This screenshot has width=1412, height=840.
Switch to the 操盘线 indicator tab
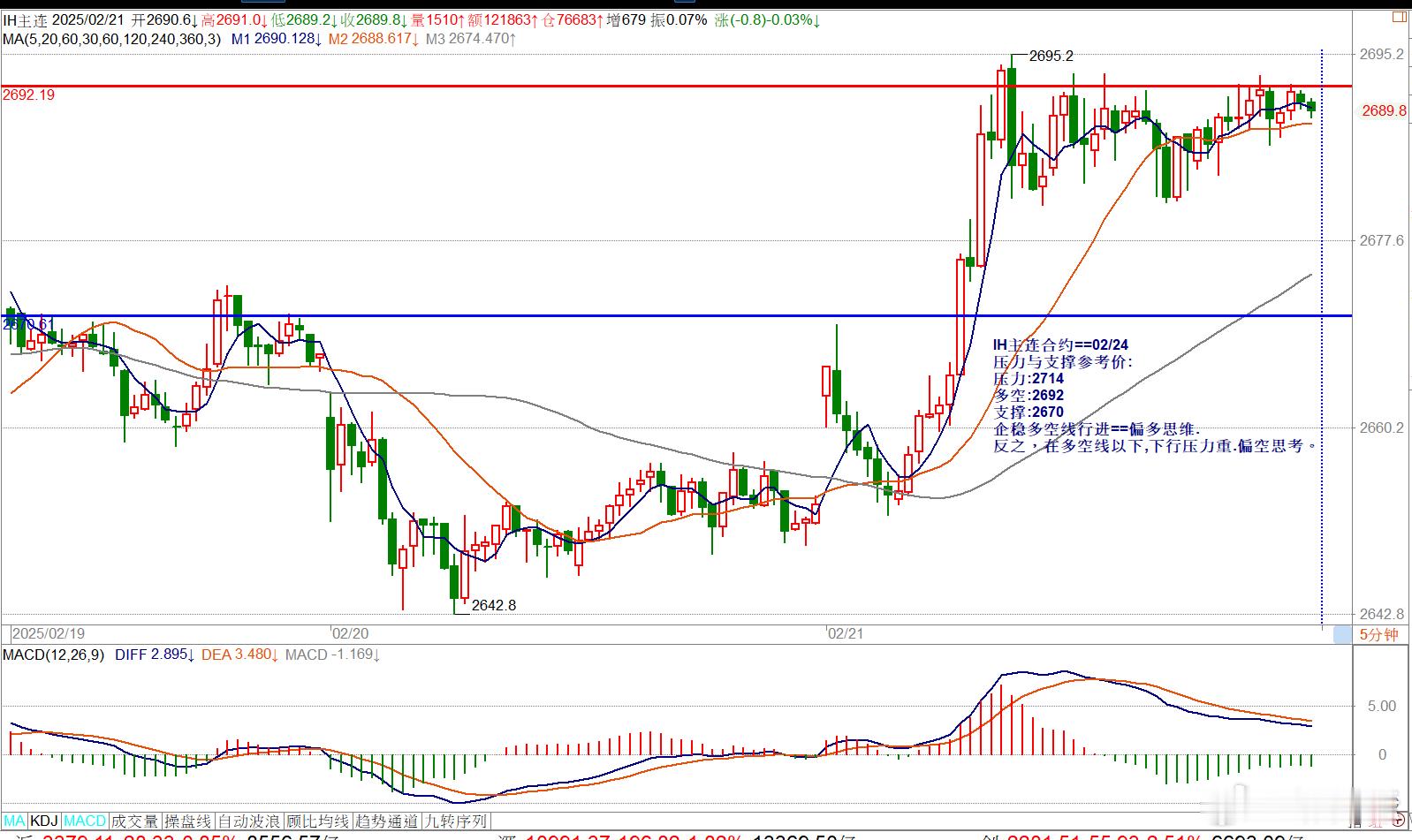tap(188, 821)
